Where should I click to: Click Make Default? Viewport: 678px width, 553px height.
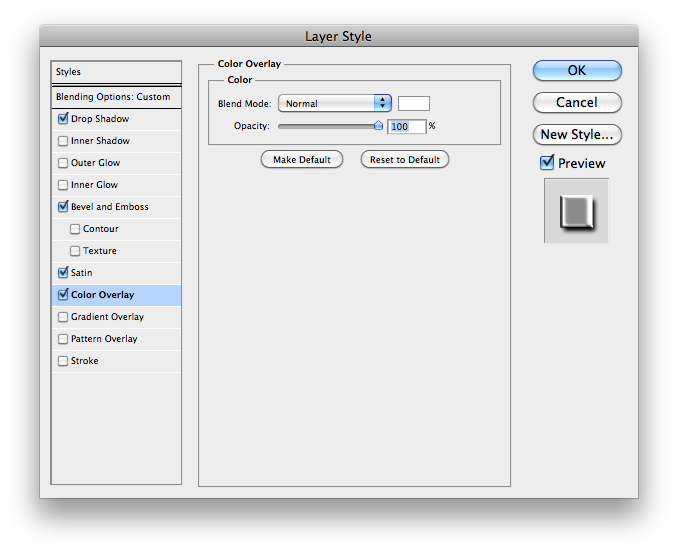pyautogui.click(x=302, y=160)
